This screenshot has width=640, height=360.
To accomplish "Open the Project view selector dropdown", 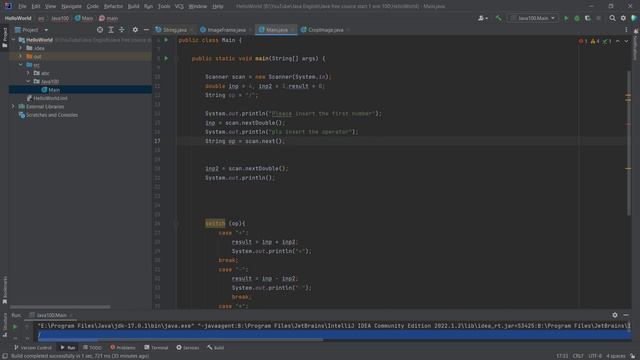I will point(31,30).
